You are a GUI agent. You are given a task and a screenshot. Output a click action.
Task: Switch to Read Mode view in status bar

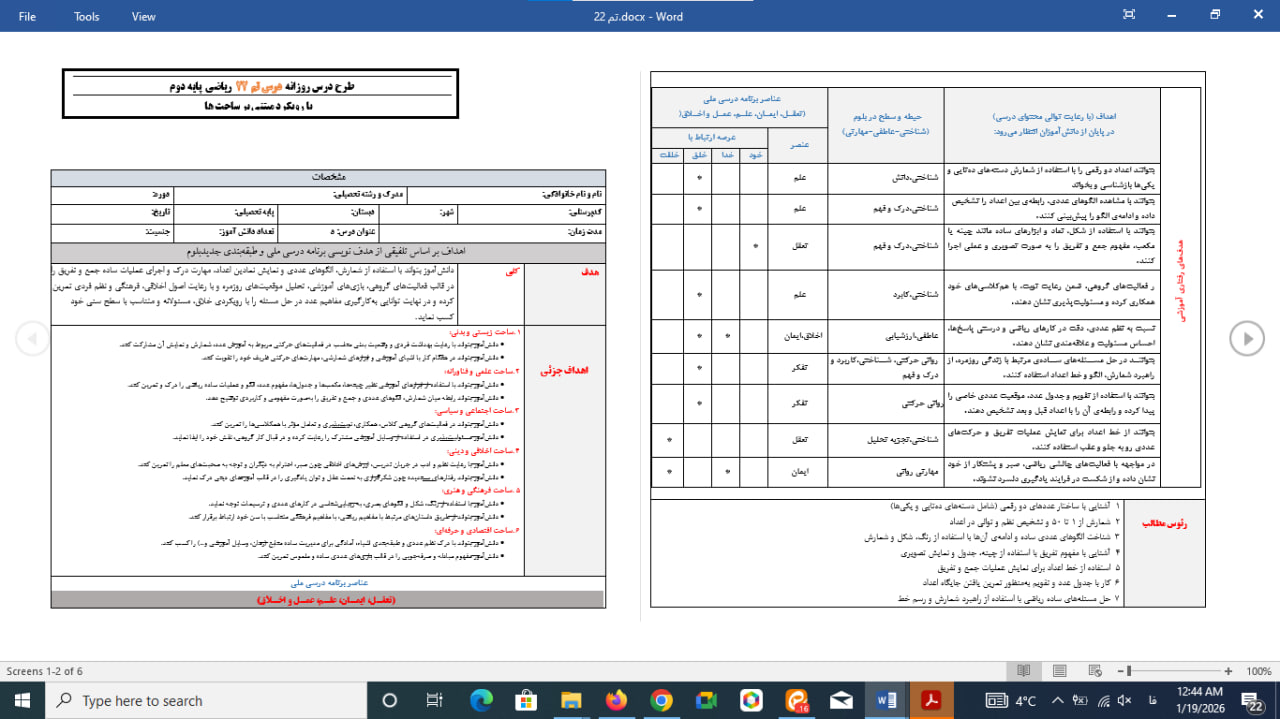[x=1023, y=671]
